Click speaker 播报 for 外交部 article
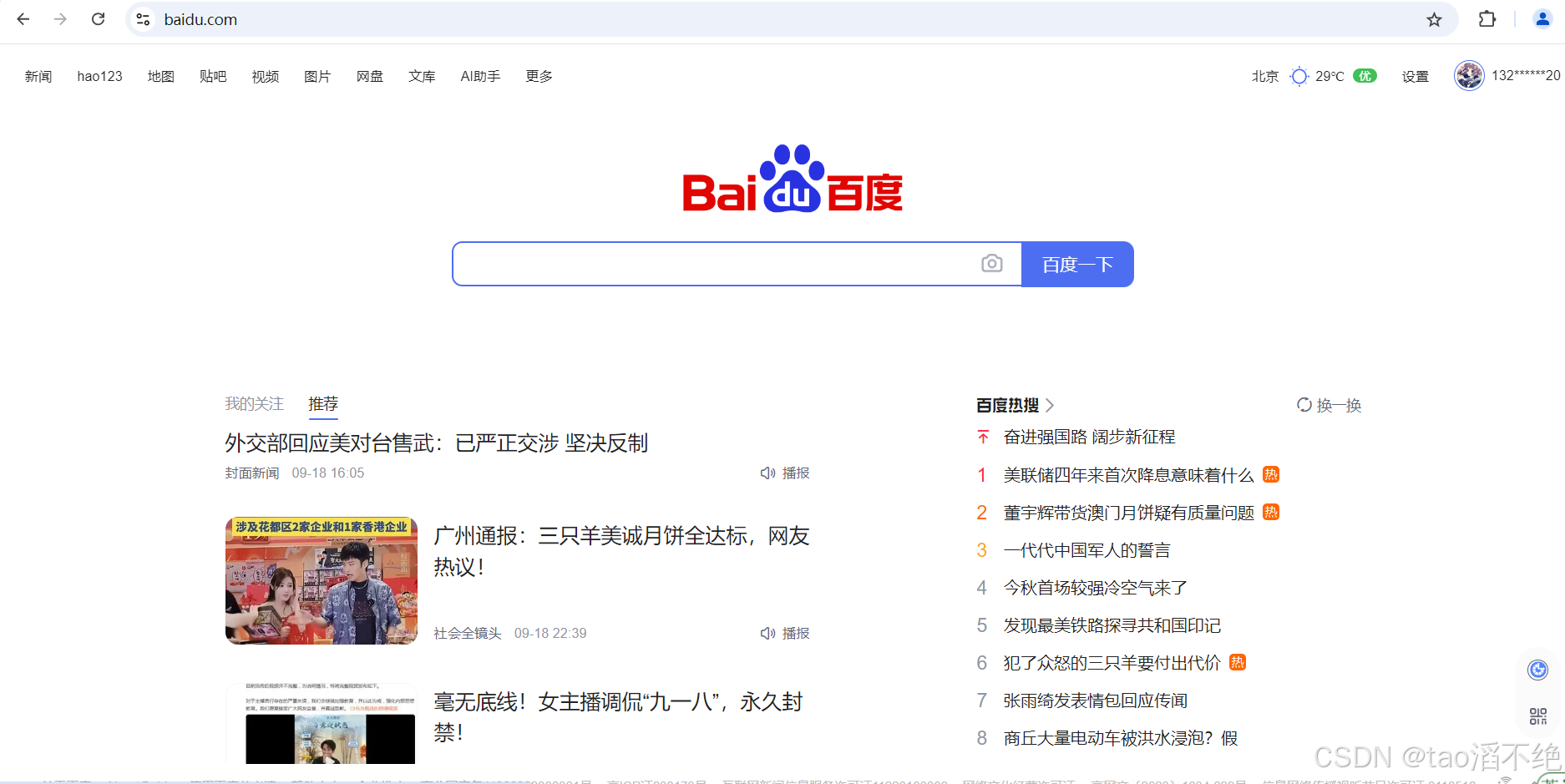Image resolution: width=1565 pixels, height=784 pixels. [785, 473]
